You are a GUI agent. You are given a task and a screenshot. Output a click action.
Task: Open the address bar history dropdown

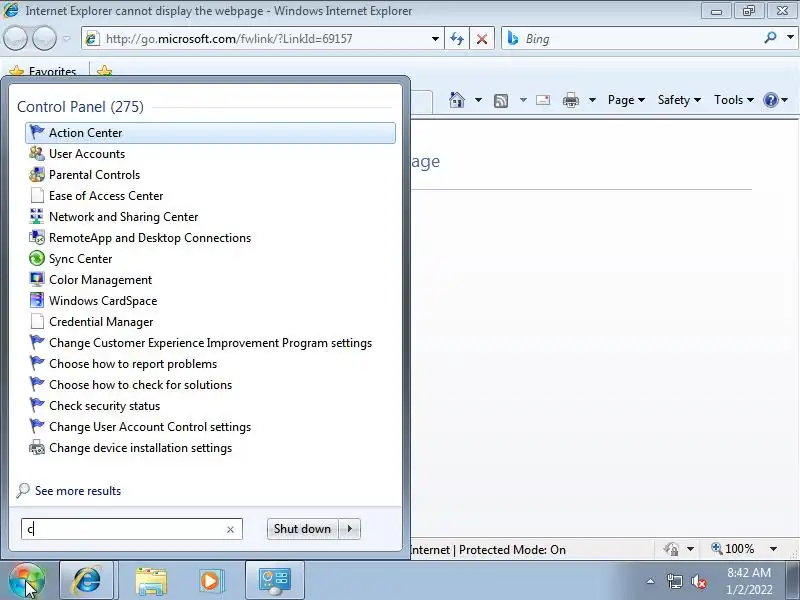pyautogui.click(x=435, y=39)
